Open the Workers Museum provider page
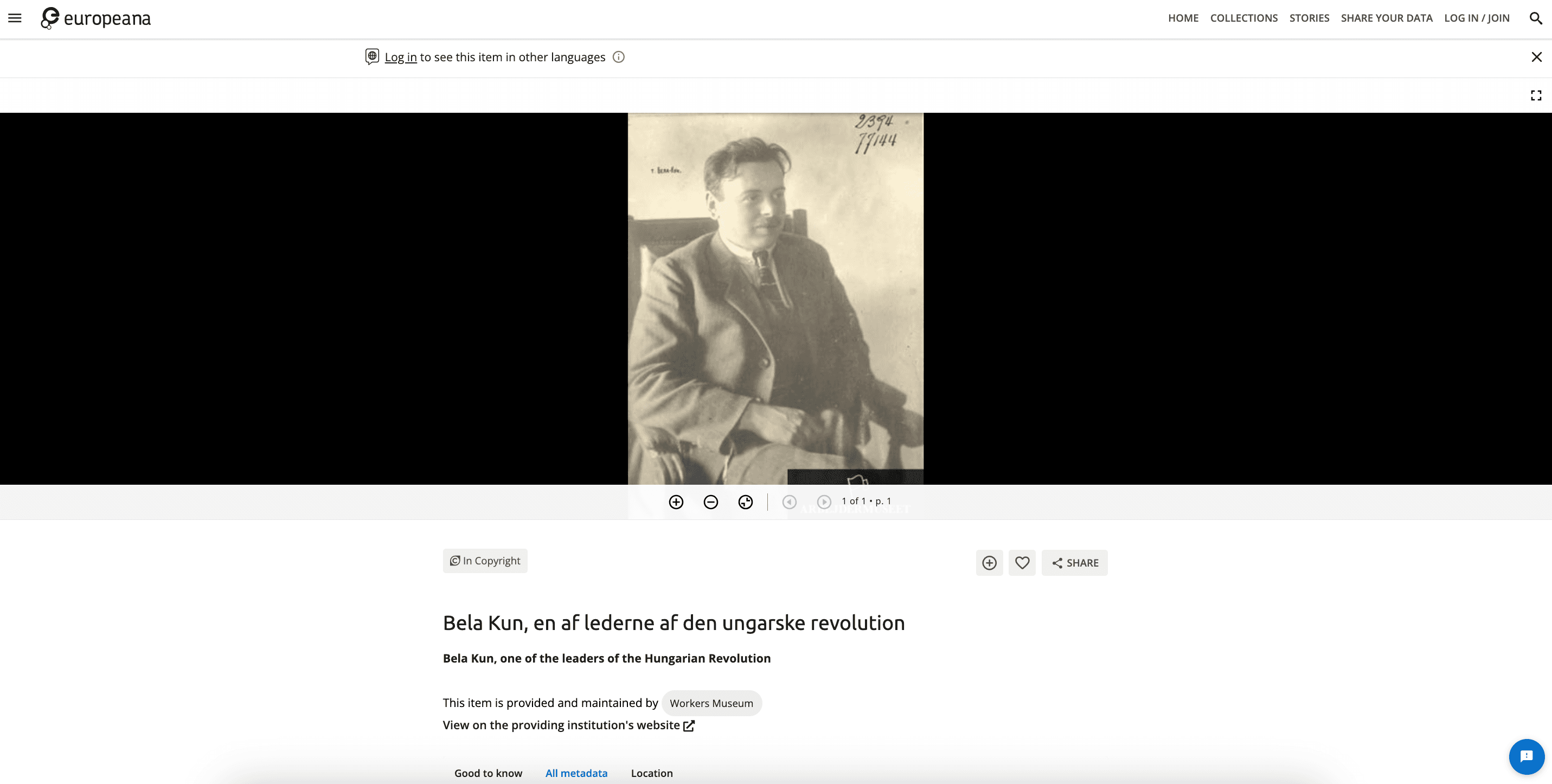Image resolution: width=1552 pixels, height=784 pixels. 711,703
